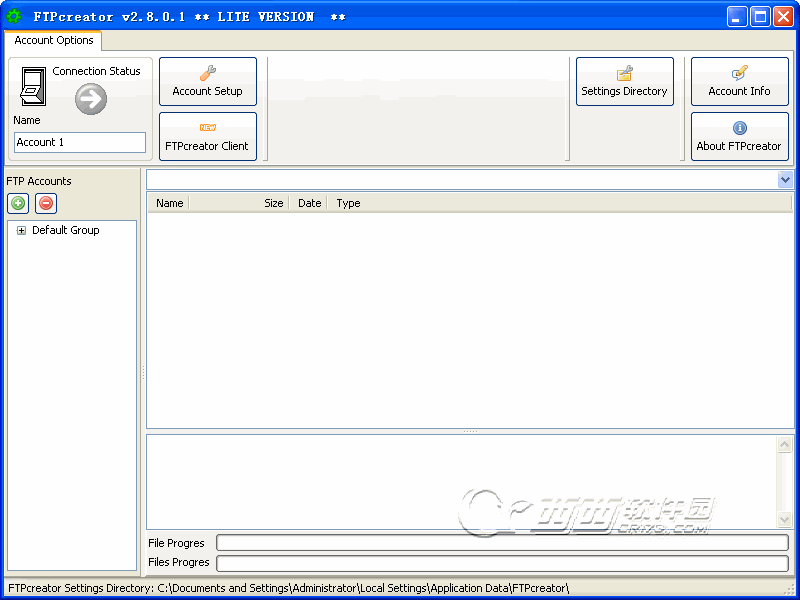Click the settings directory path in status bar
The height and width of the screenshot is (600, 800).
pyautogui.click(x=289, y=588)
